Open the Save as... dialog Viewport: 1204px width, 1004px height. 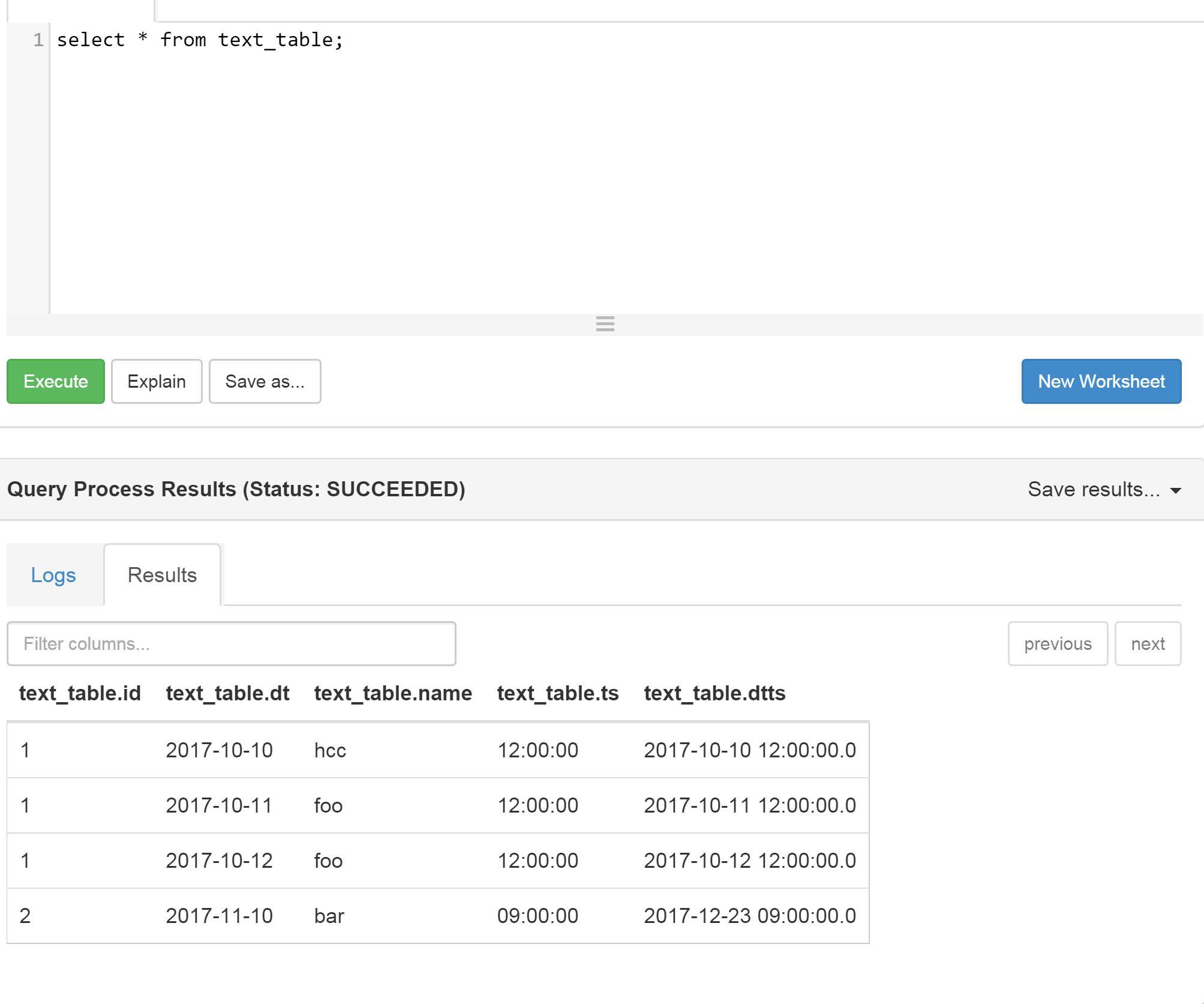[265, 381]
